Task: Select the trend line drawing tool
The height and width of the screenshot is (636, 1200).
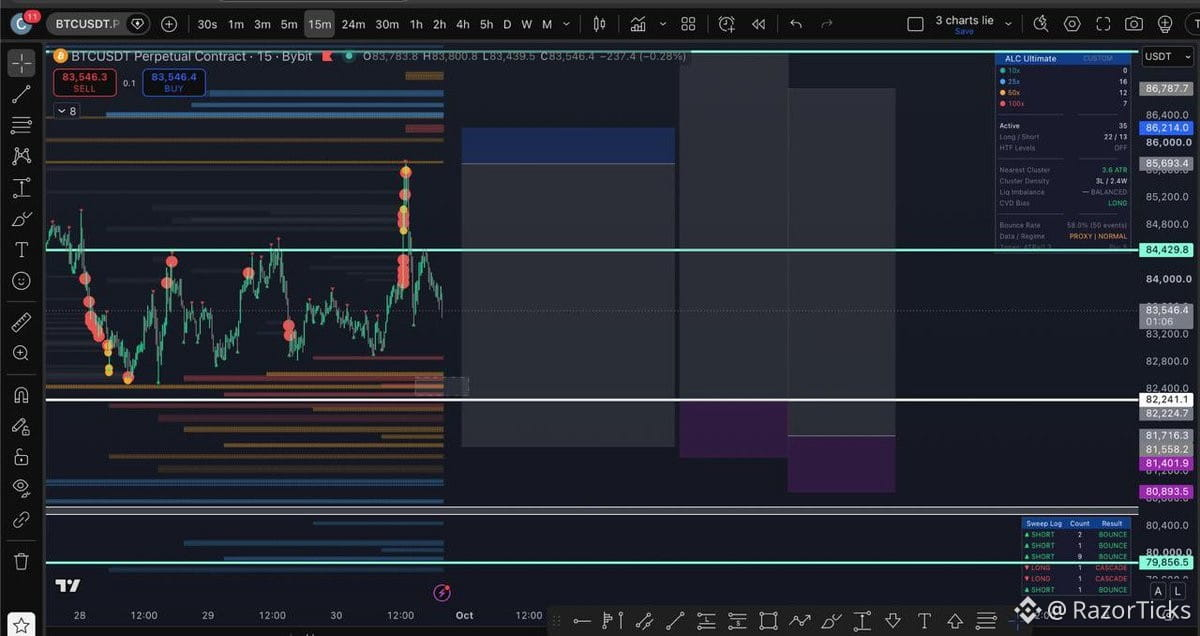Action: (x=21, y=95)
